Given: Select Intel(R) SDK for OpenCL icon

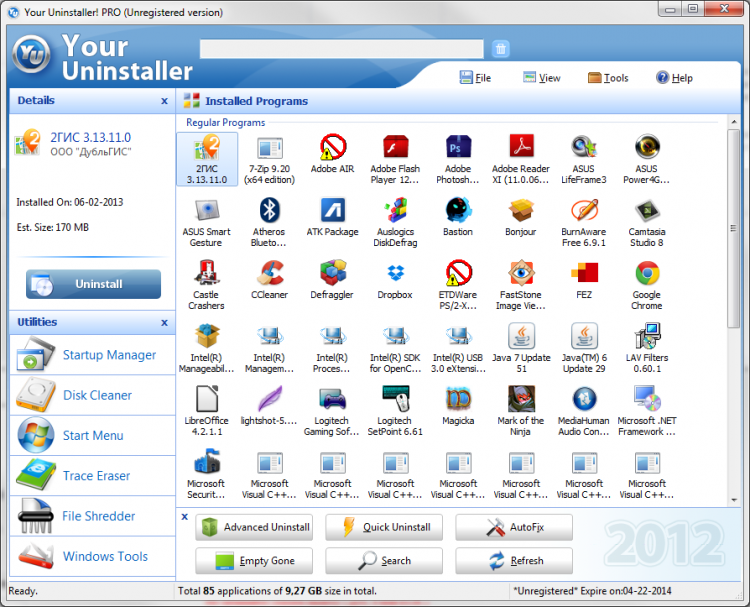Looking at the screenshot, I should point(395,336).
